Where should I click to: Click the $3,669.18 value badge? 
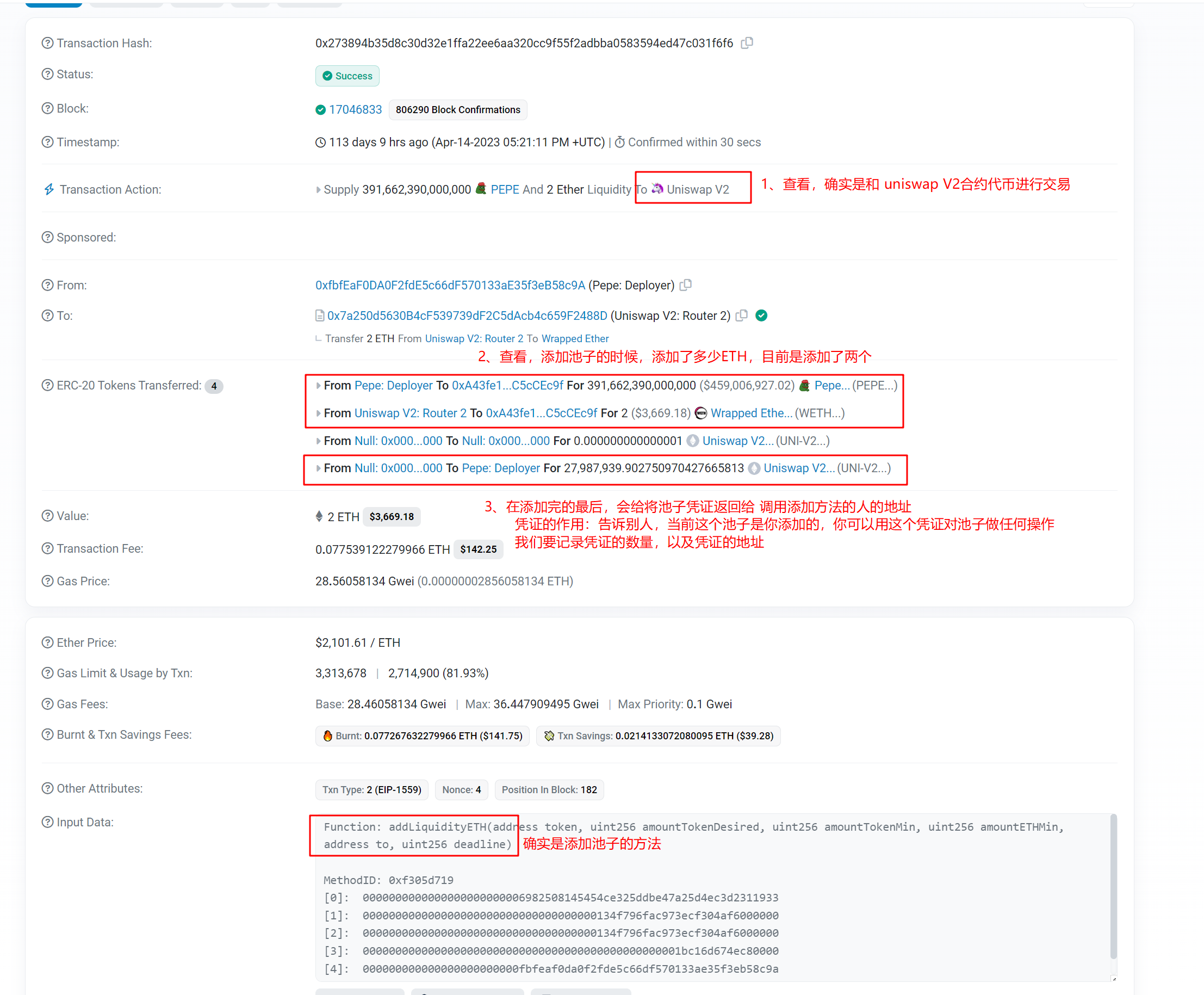(392, 516)
